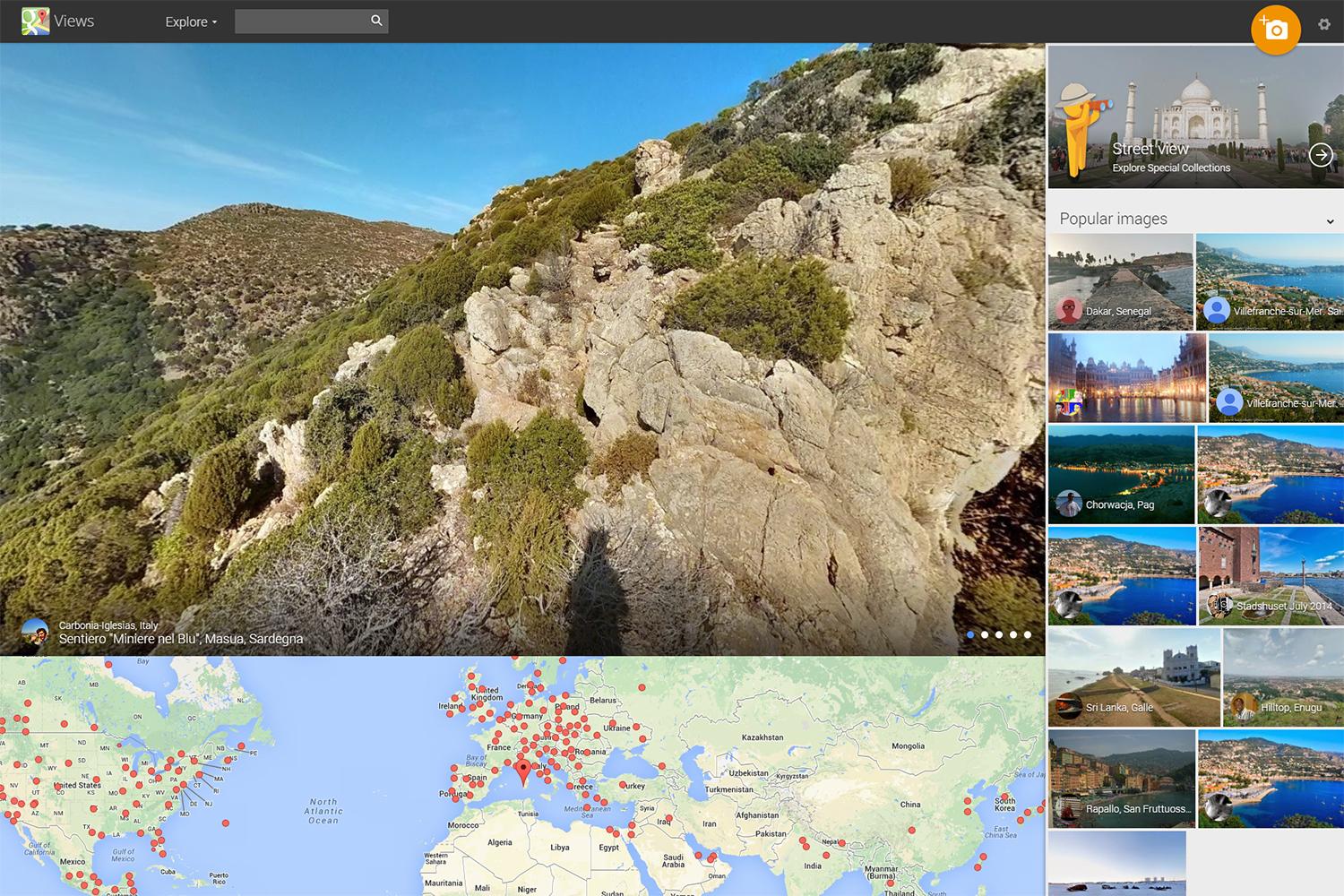Click the Sentiero Miniere nel Blu title link
This screenshot has height=896, width=1344.
(x=181, y=639)
